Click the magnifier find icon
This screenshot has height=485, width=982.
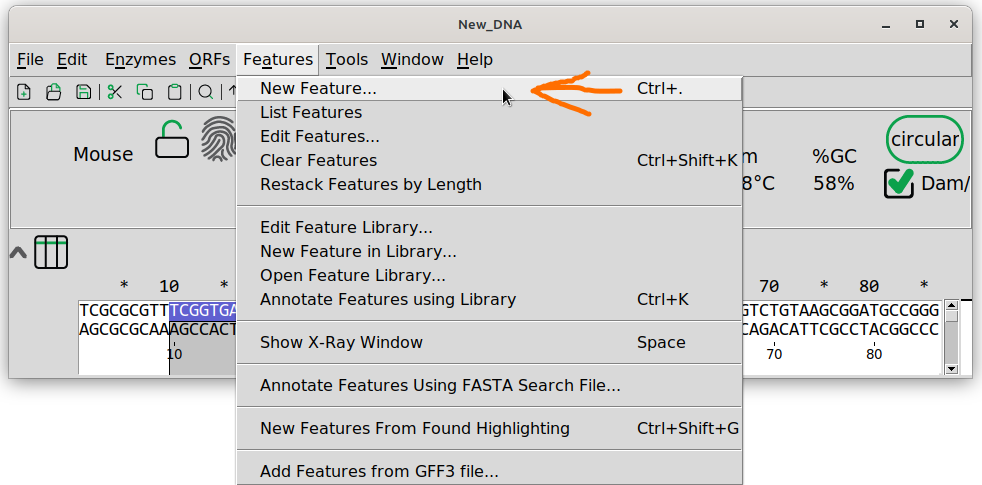205,93
